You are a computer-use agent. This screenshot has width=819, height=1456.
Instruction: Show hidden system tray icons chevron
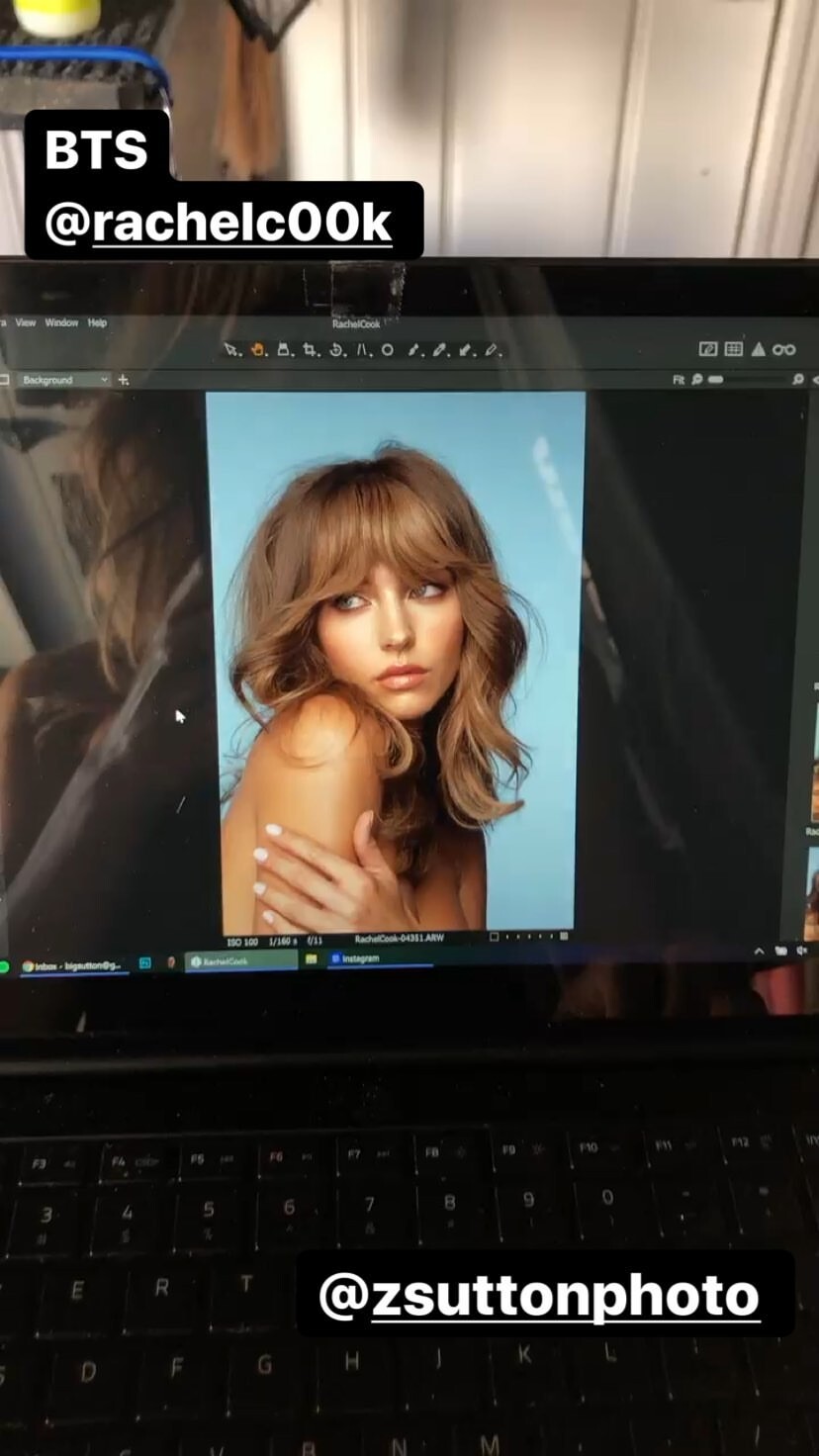759,951
